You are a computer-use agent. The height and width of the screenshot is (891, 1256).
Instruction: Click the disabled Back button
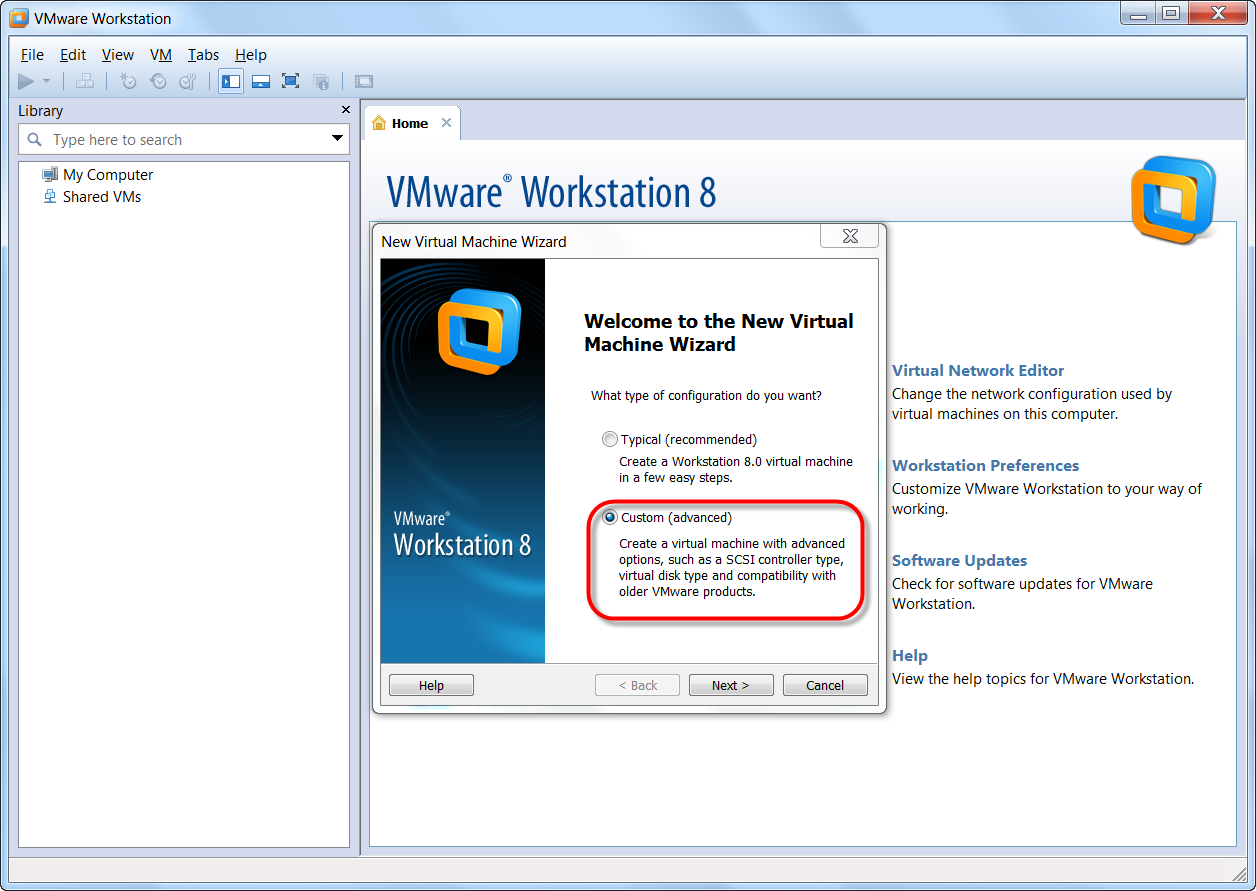(637, 685)
